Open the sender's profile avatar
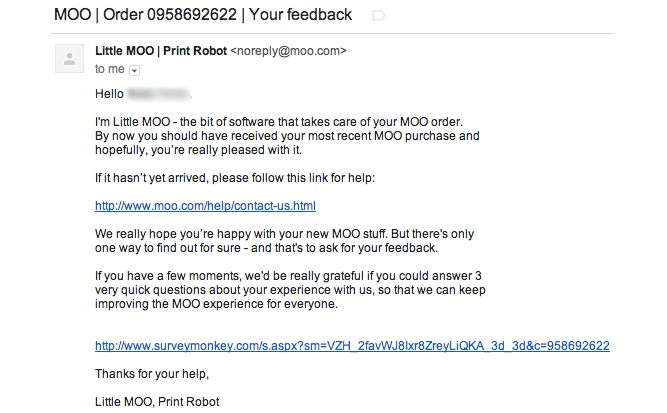 coord(69,59)
